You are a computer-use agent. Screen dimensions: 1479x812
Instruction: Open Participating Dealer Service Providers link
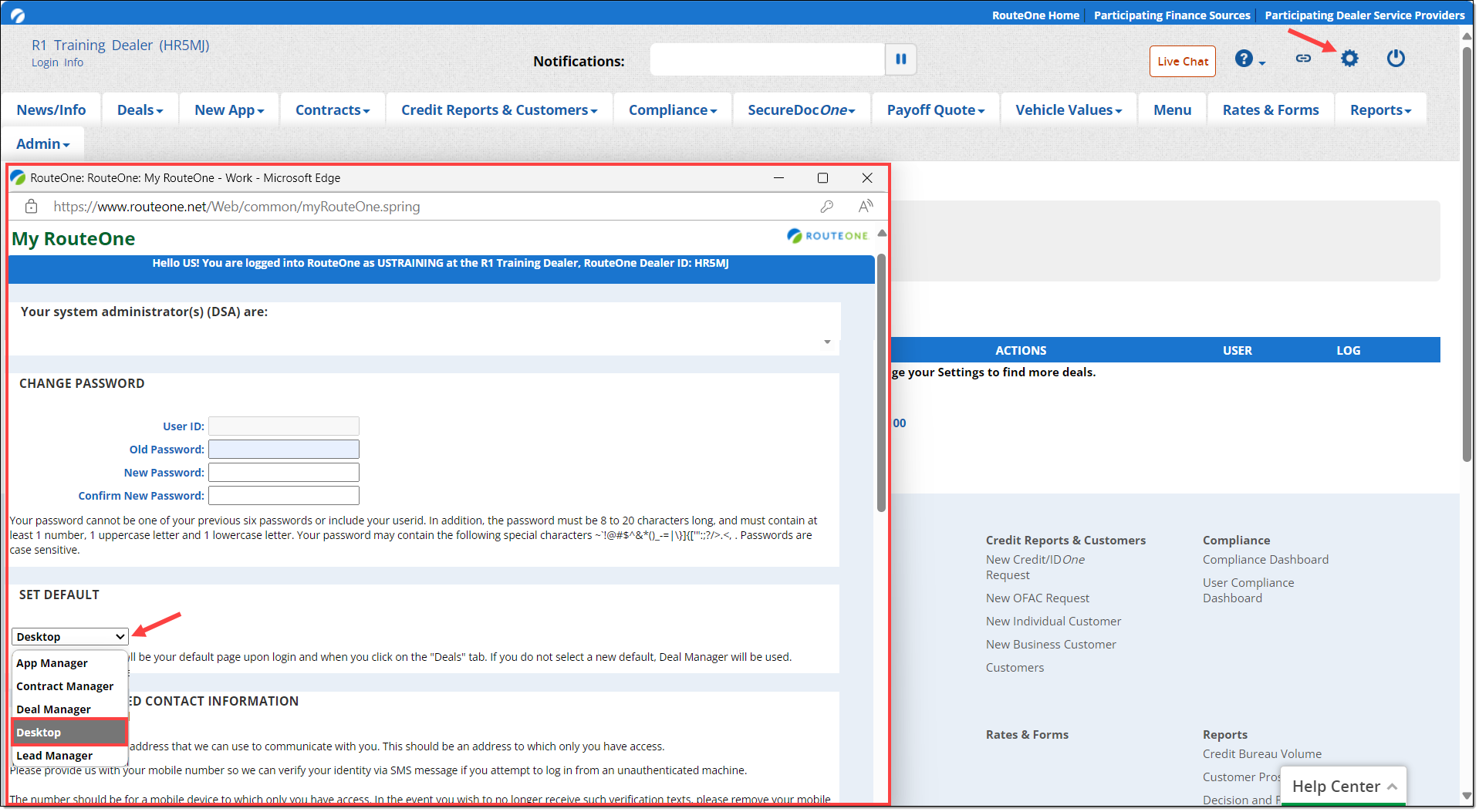click(1364, 15)
